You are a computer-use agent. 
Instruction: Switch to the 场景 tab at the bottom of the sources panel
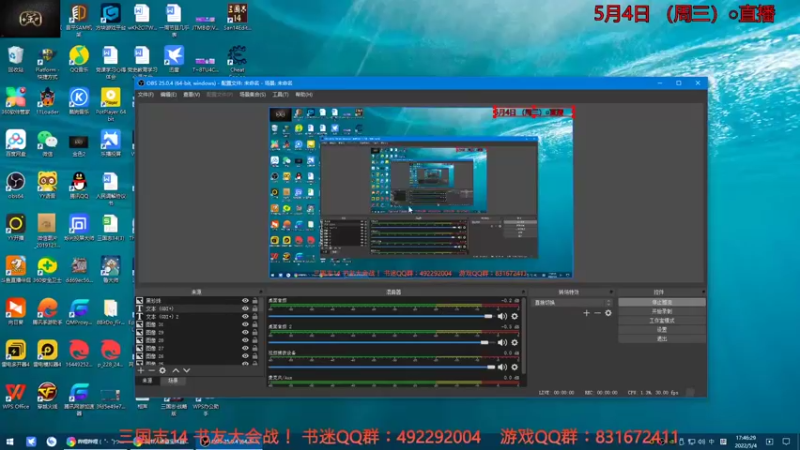(173, 381)
